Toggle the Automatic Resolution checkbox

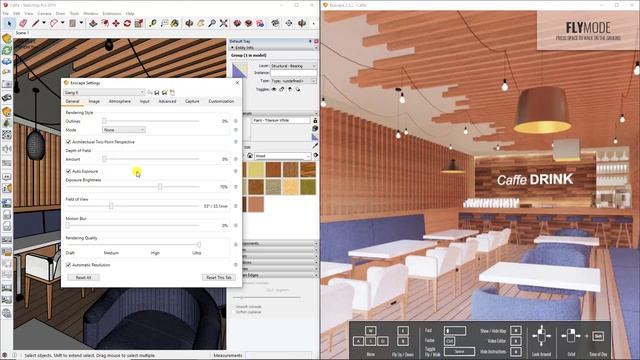(x=68, y=265)
